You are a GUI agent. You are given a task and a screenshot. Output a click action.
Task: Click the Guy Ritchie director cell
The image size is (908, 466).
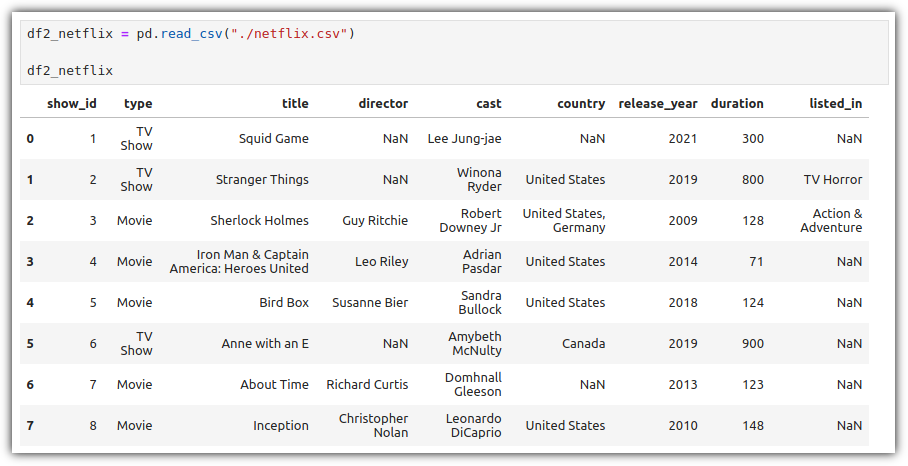375,221
